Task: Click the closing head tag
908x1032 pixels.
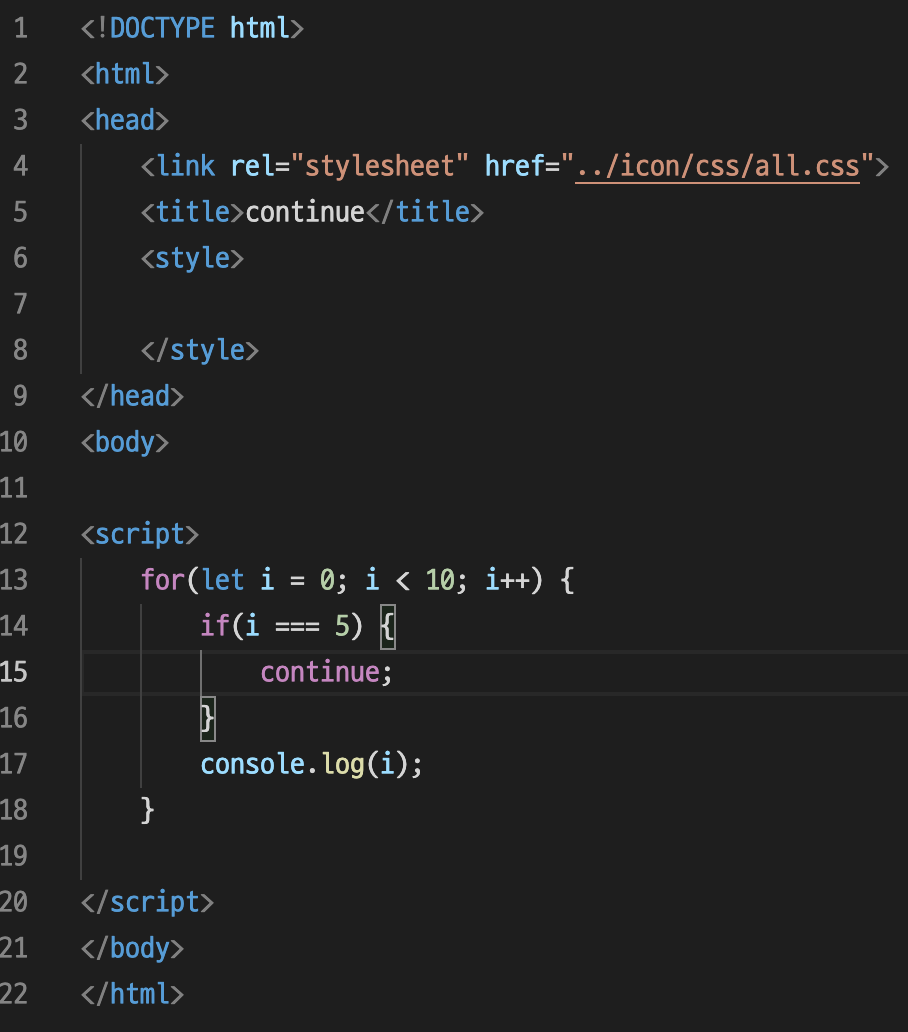Action: coord(132,396)
